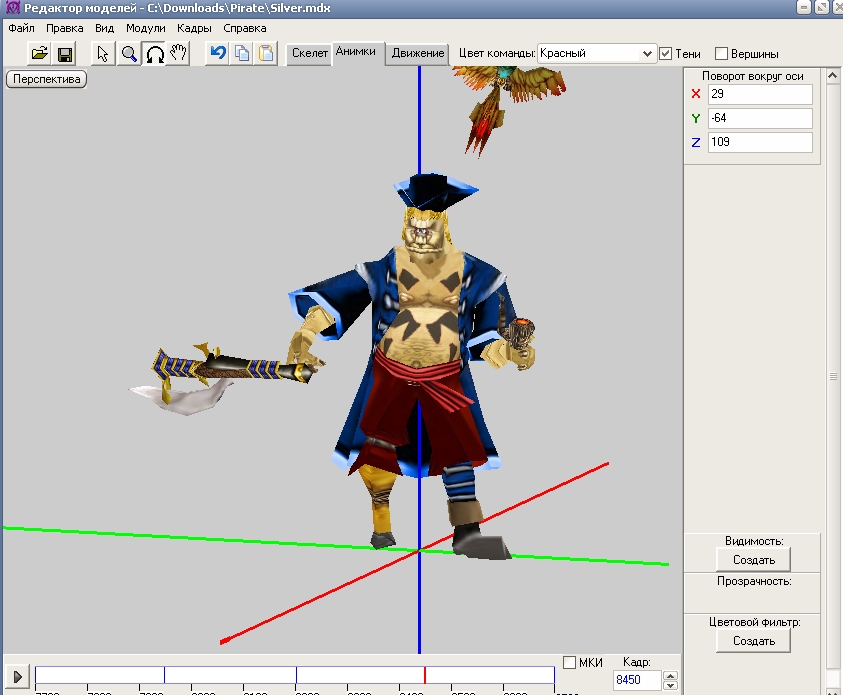Select the hand pan tool
Image resolution: width=843 pixels, height=695 pixels.
coord(178,53)
